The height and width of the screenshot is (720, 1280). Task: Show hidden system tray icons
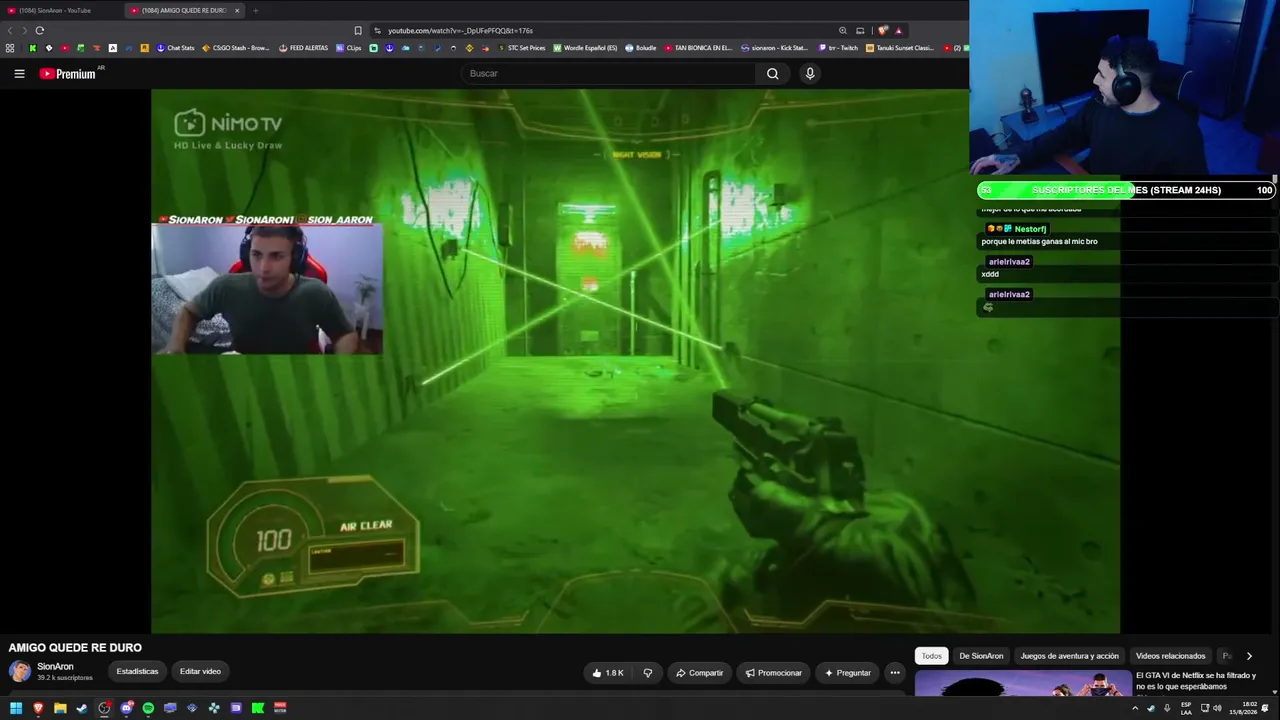[1135, 708]
